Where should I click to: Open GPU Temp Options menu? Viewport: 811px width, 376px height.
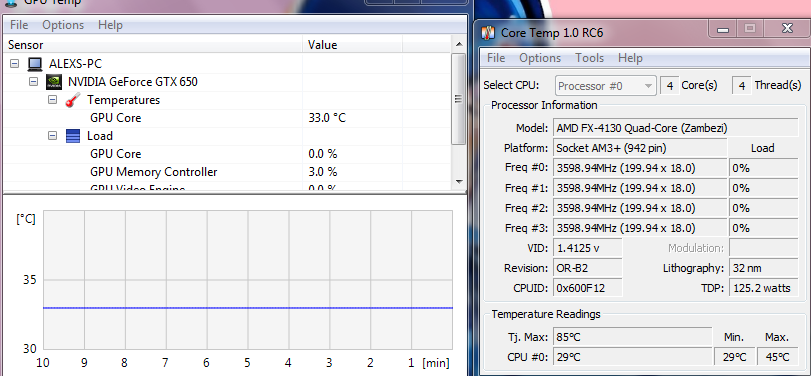click(x=63, y=25)
